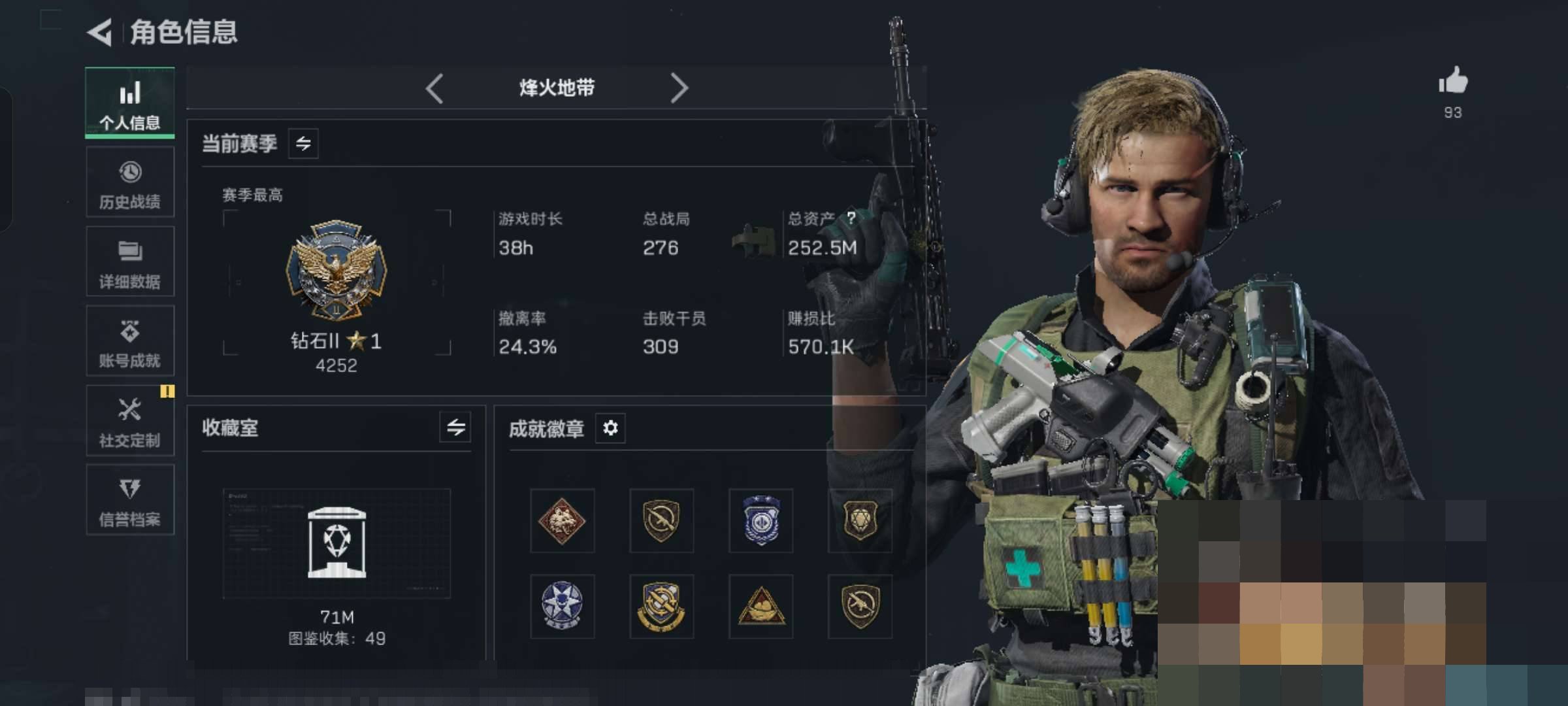Select the red diamond achievement badge
This screenshot has height=706, width=1568.
pos(562,520)
